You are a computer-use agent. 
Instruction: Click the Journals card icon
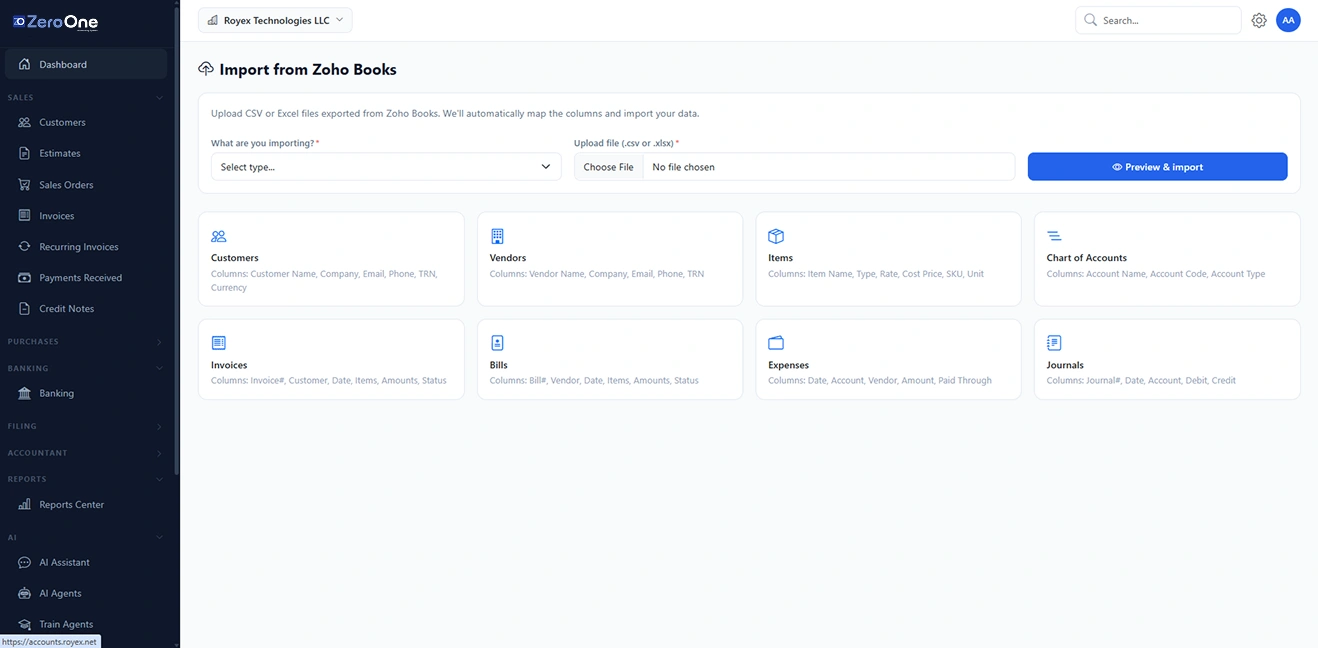click(x=1054, y=343)
